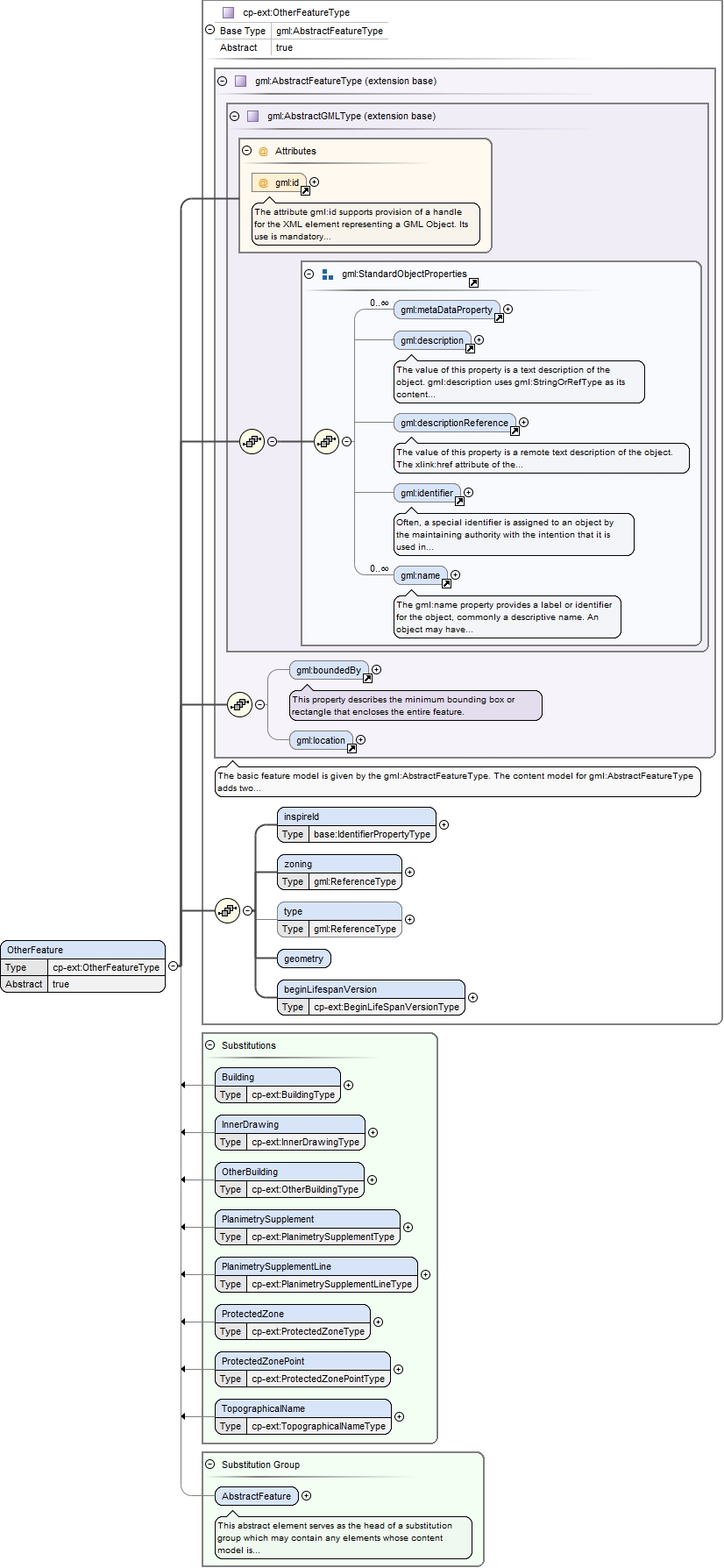
Task: Expand gml:description plus button
Action: (x=479, y=340)
